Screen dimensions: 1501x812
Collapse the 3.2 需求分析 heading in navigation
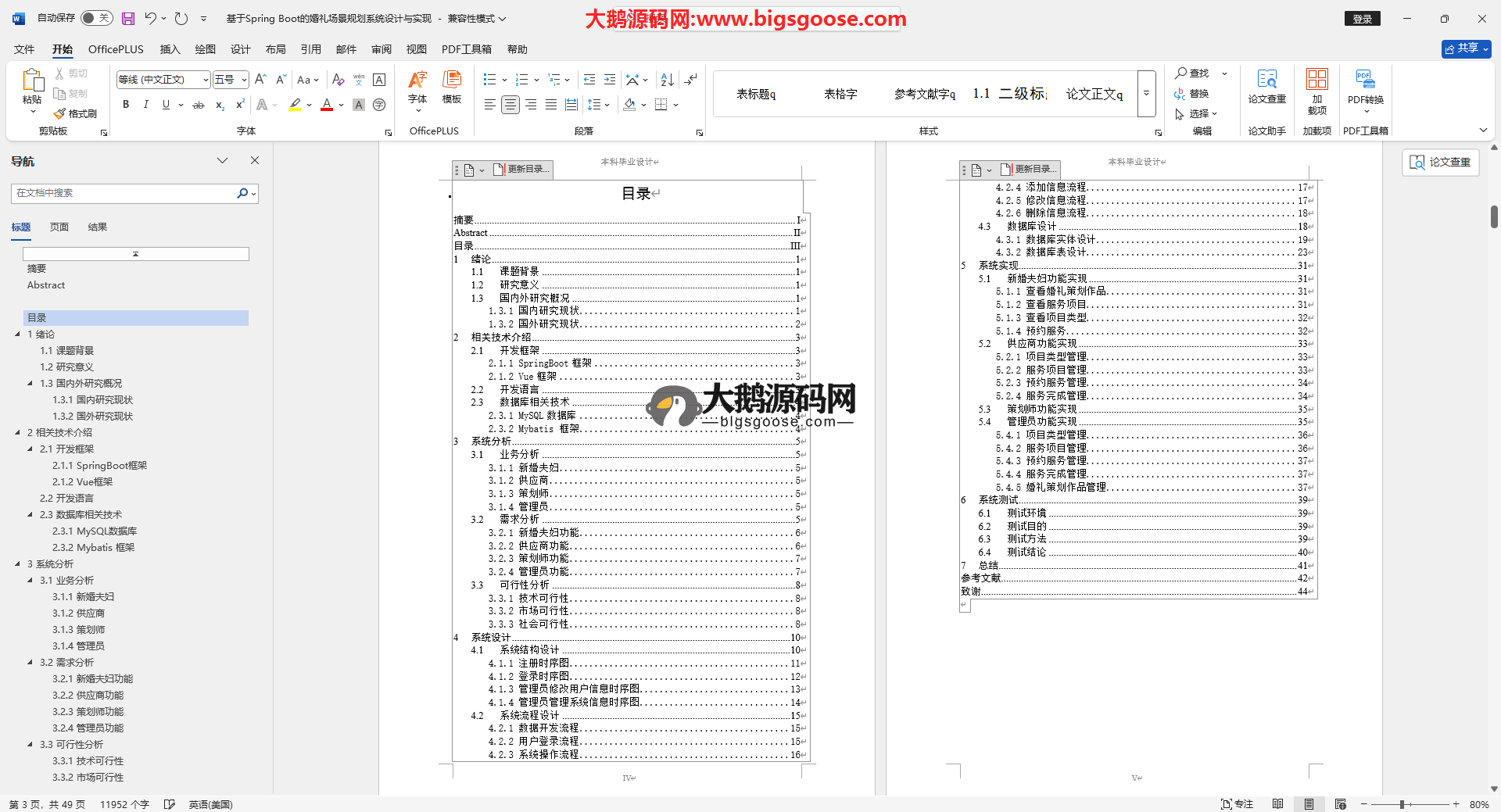pyautogui.click(x=30, y=663)
